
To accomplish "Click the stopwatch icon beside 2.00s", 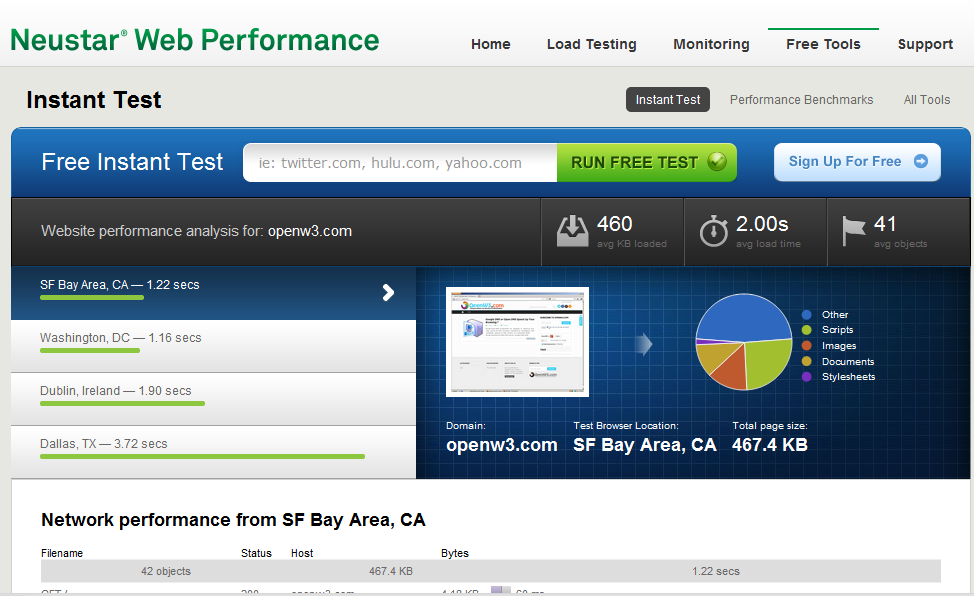I will tap(713, 231).
